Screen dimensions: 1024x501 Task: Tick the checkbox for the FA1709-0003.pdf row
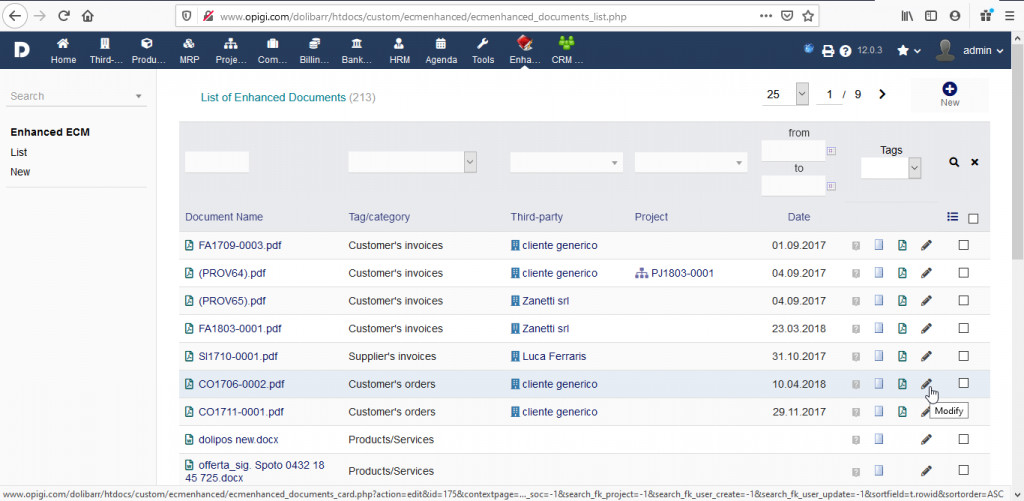[964, 245]
